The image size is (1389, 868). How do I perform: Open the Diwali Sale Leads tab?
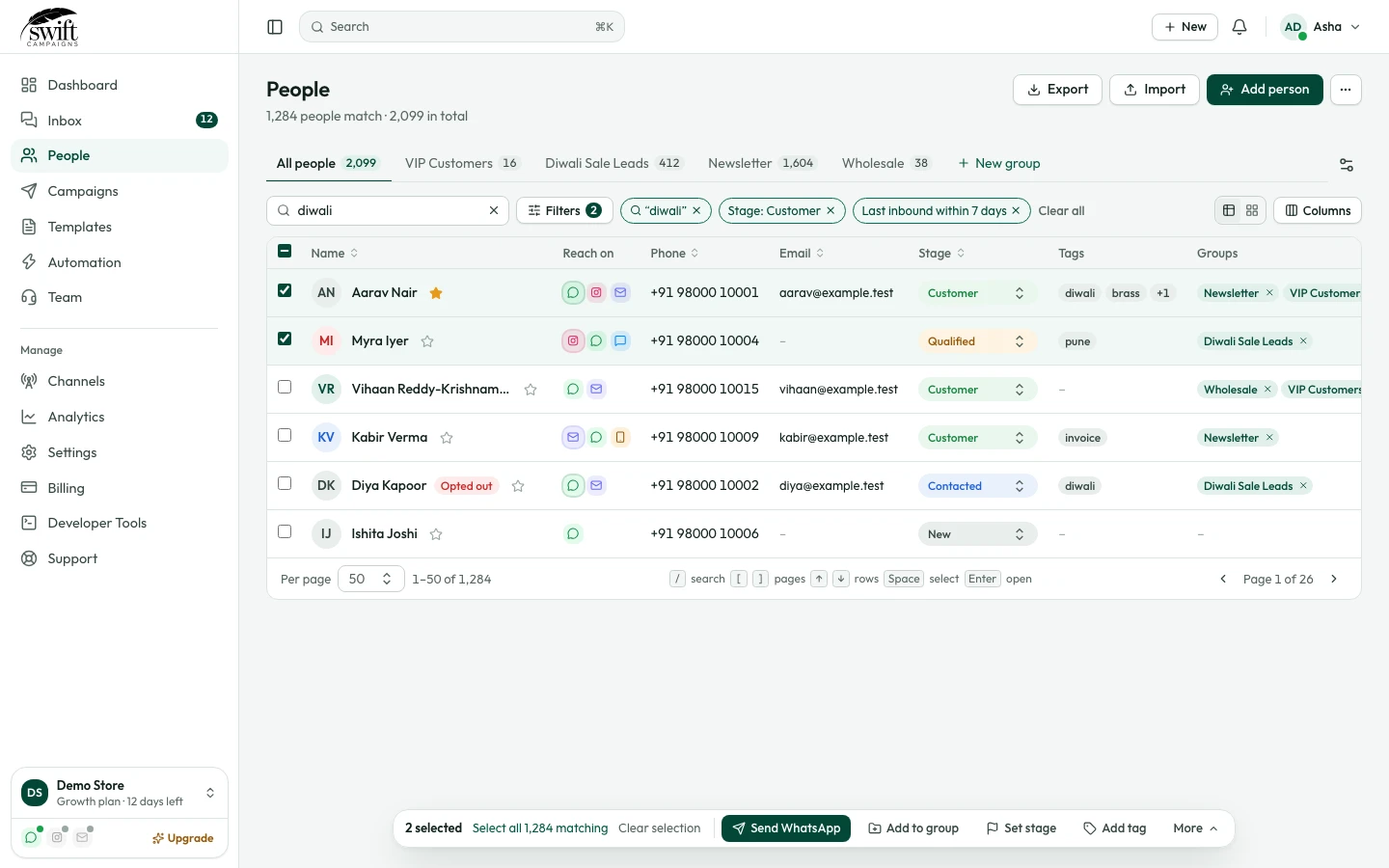pyautogui.click(x=613, y=163)
